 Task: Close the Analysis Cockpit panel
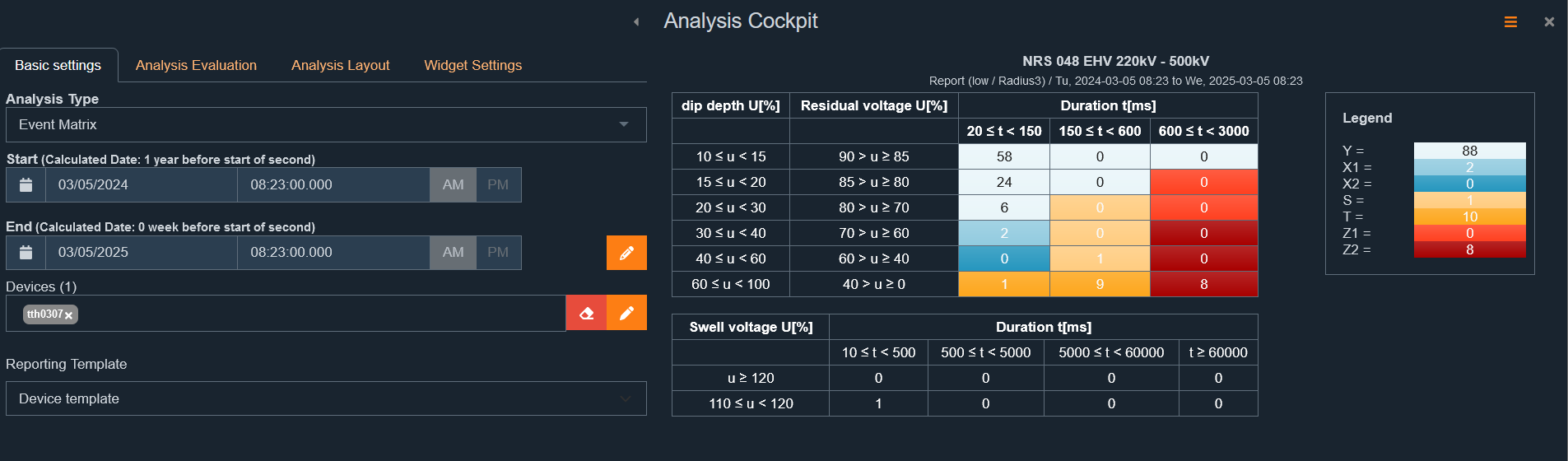coord(1549,22)
